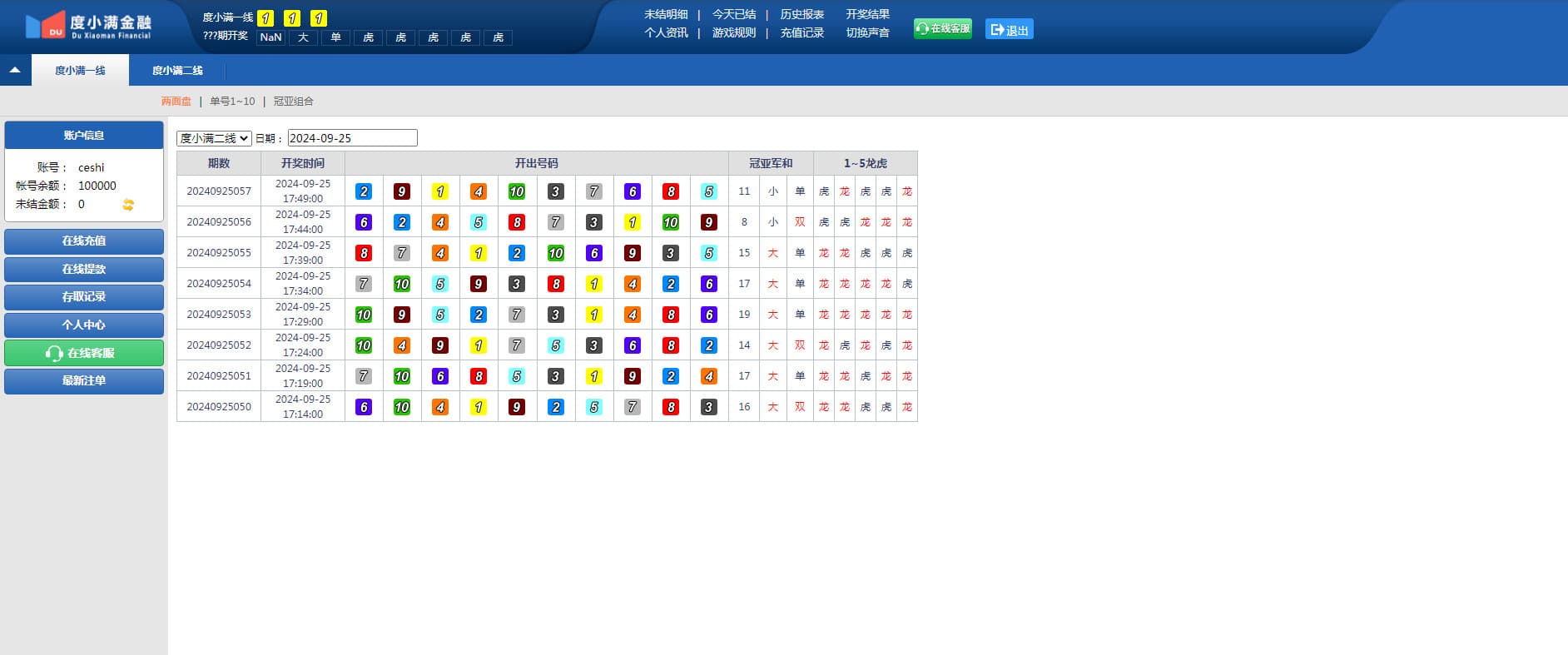This screenshot has height=655, width=1568.
Task: Open the 开奖结果 menu link
Action: 867,14
